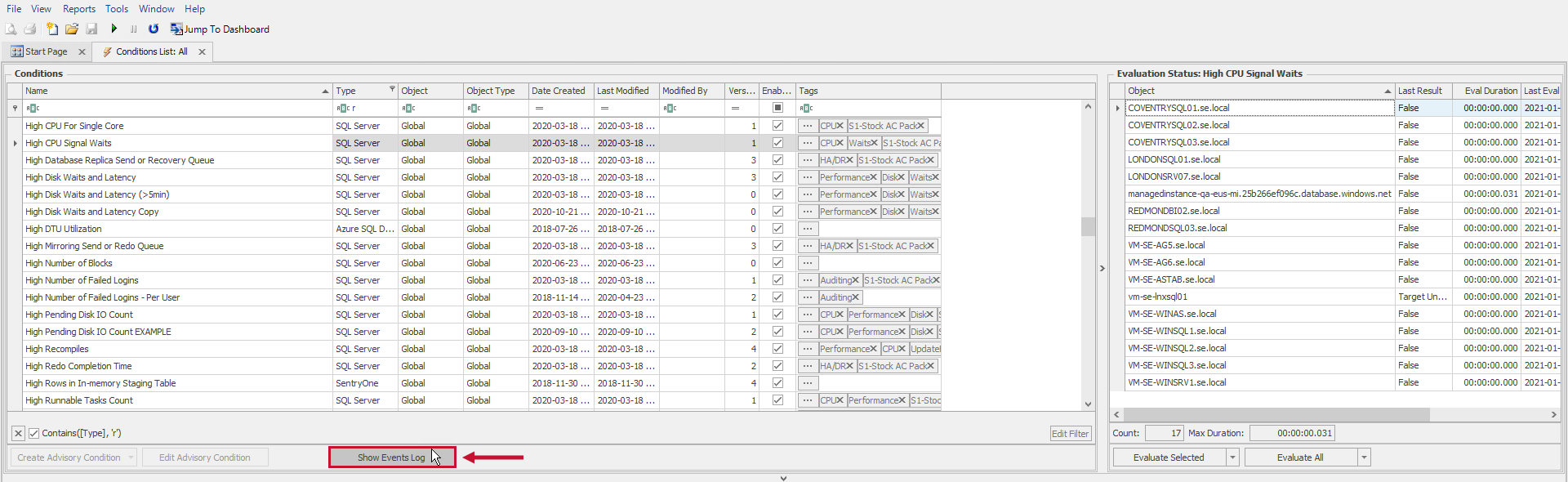This screenshot has height=482, width=1568.
Task: Open the Evaluate All dropdown arrow
Action: point(1364,457)
